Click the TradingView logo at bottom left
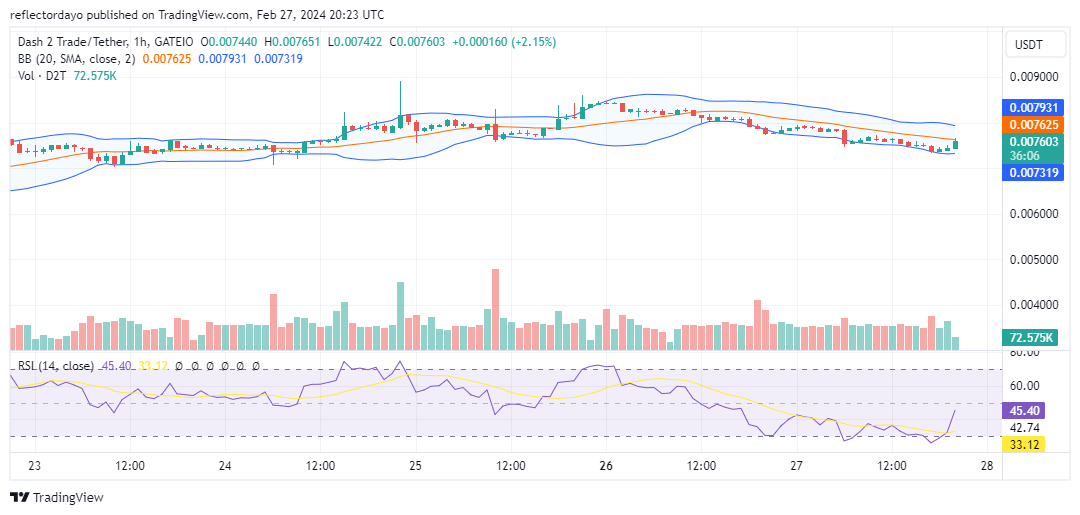Viewport: 1080px width, 515px height. coord(57,497)
